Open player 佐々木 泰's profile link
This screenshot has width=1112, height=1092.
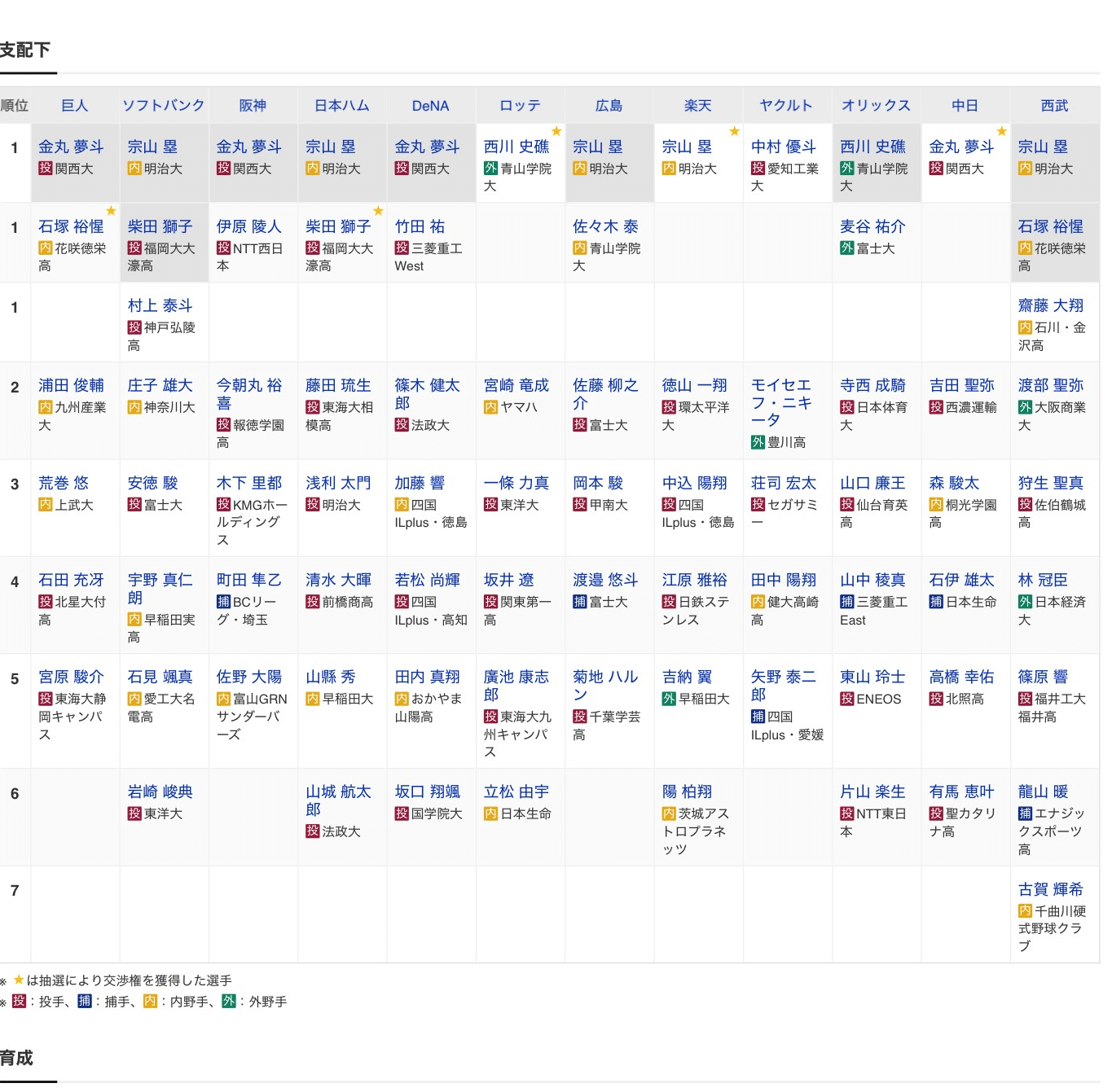tap(605, 226)
